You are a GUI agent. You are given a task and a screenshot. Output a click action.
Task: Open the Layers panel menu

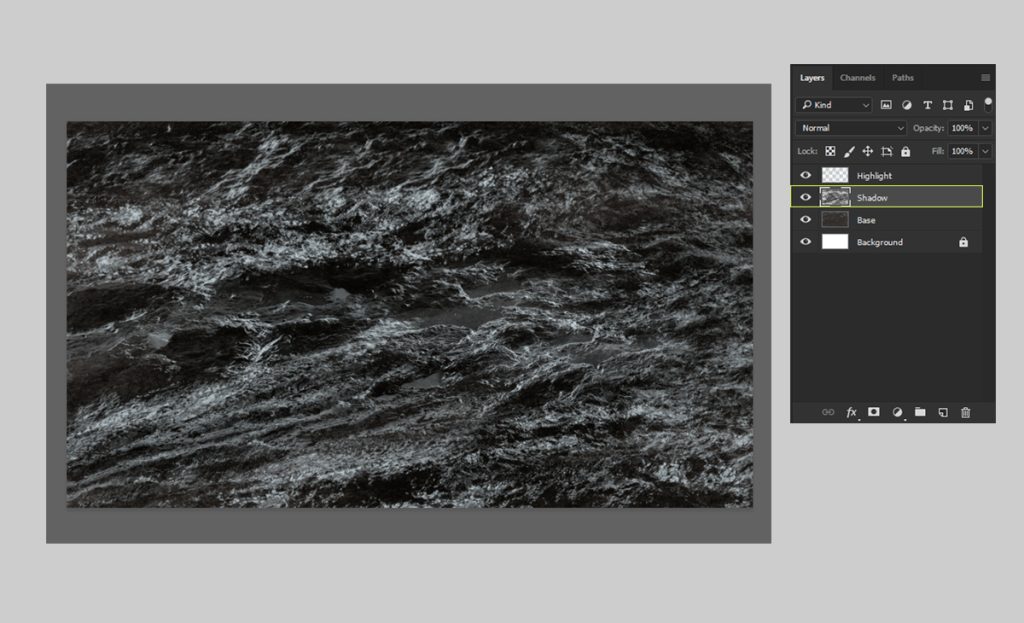[985, 77]
